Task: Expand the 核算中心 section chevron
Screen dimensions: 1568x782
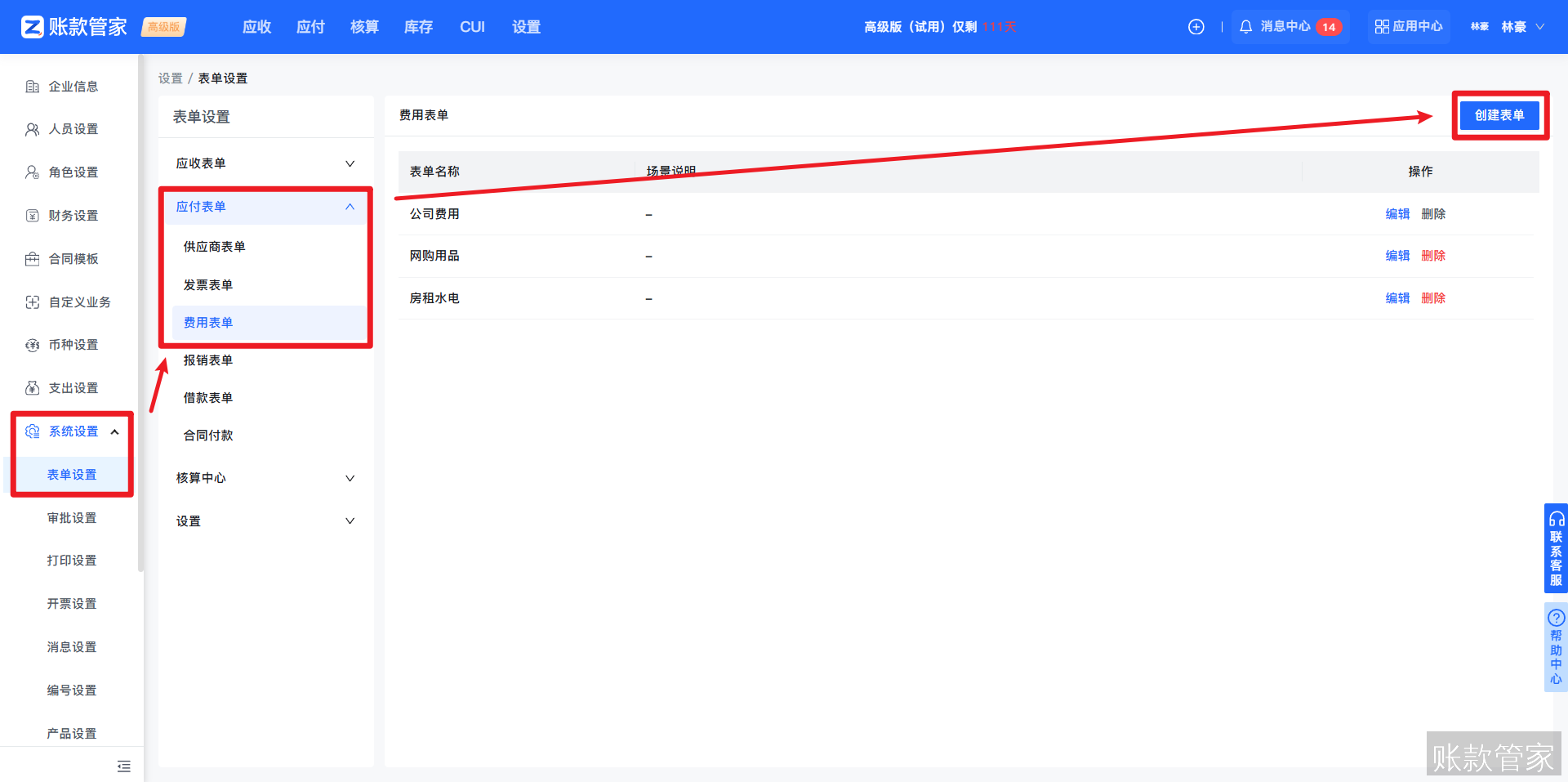Action: pyautogui.click(x=350, y=478)
